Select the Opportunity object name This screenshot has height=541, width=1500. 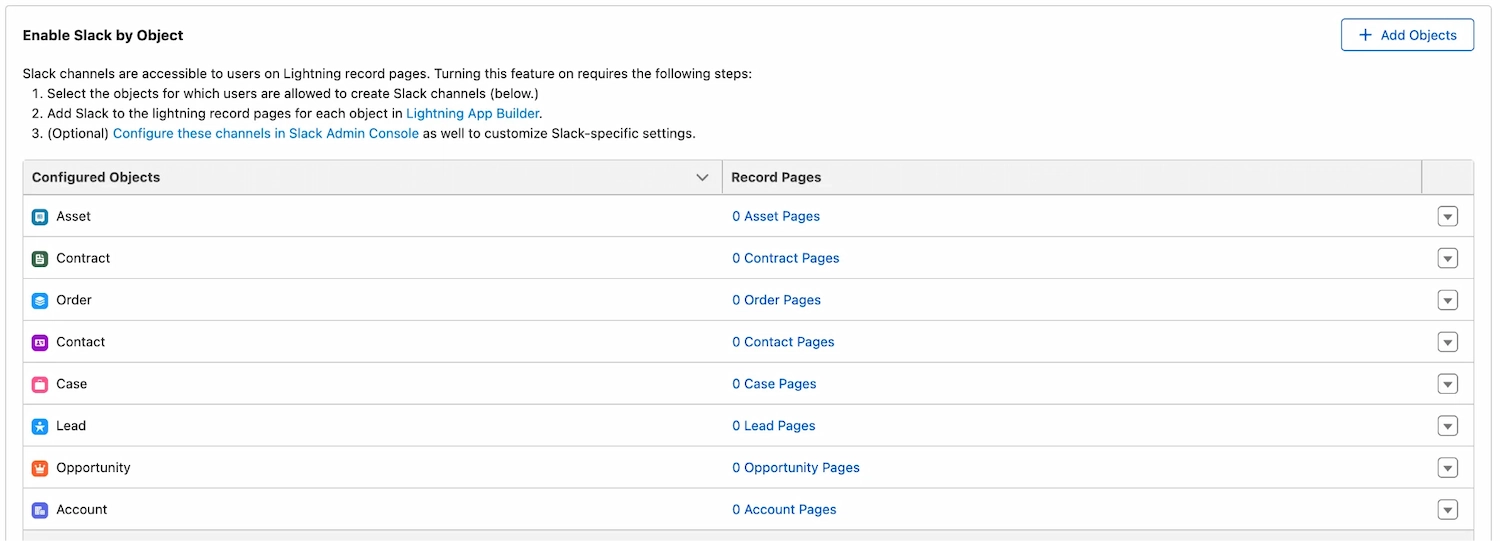93,468
